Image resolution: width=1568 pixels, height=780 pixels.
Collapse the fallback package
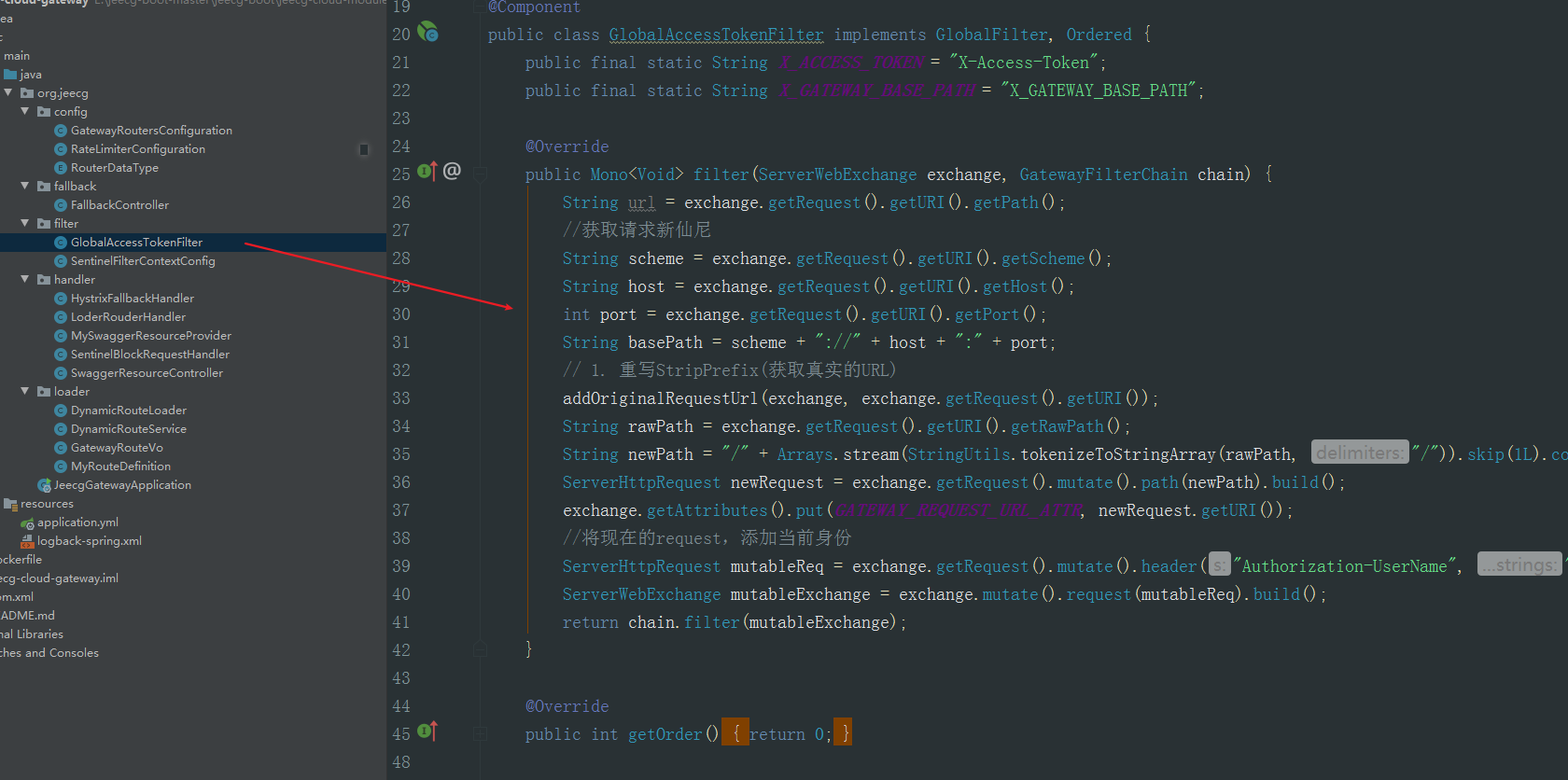25,186
